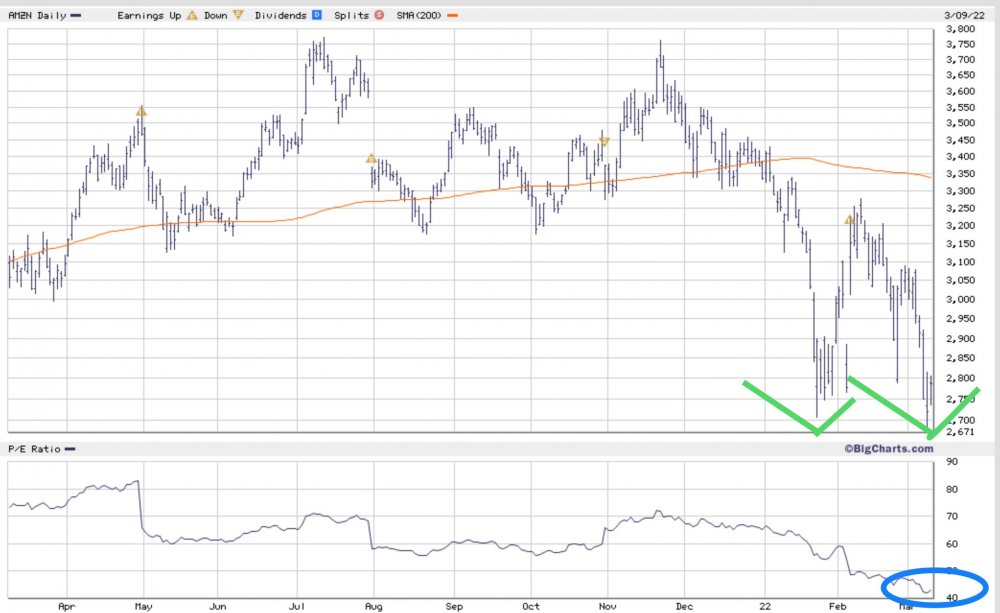Click the 'May' month axis label
The width and height of the screenshot is (1000, 613).
pyautogui.click(x=143, y=606)
